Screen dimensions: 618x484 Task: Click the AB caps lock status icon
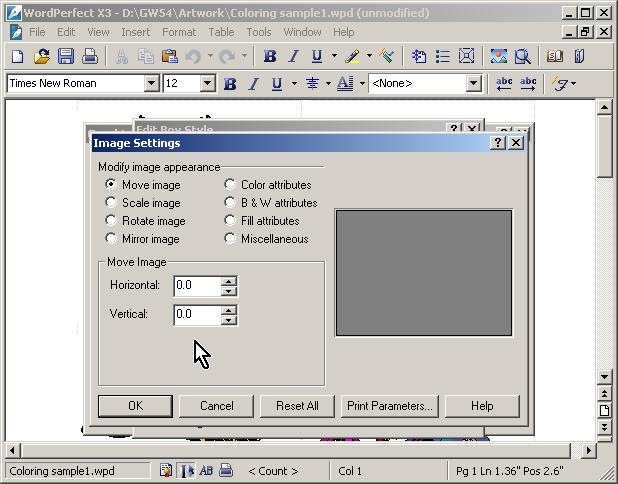point(206,471)
